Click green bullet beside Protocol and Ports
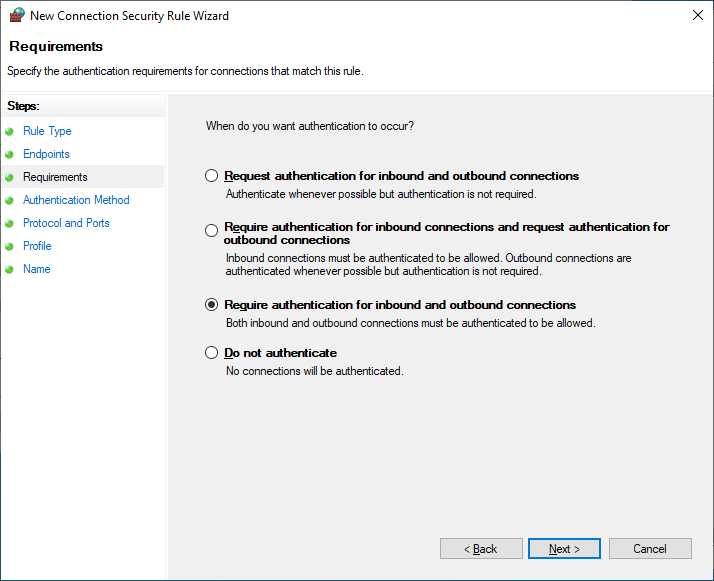The image size is (714, 581). [9, 224]
